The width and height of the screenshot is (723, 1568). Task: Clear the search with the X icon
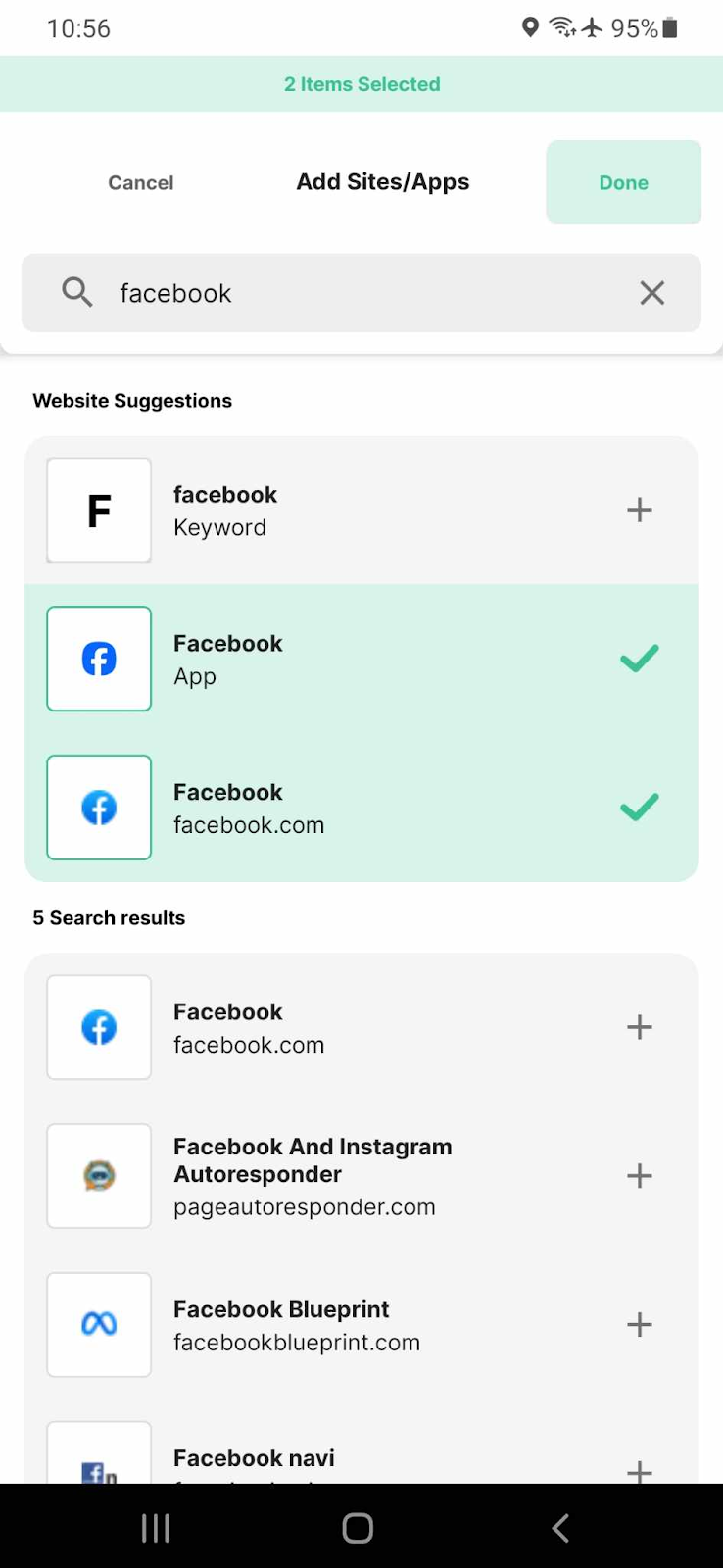[651, 292]
